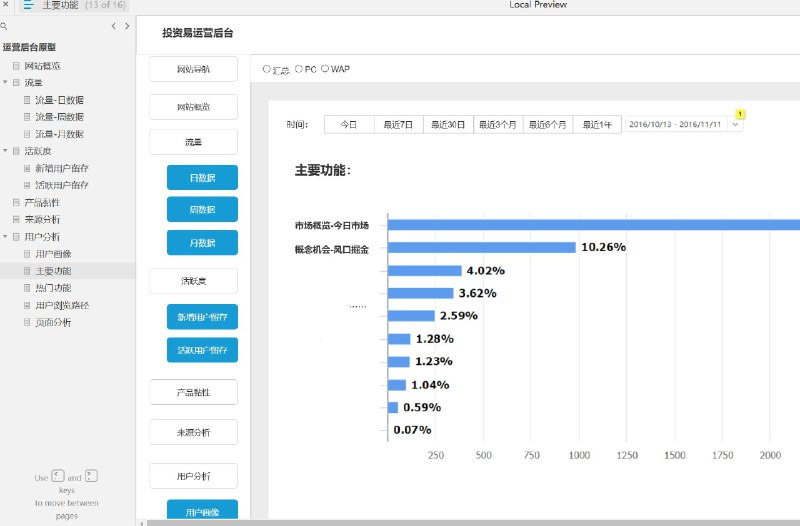Viewport: 800px width, 526px height.
Task: Select 主要功能 page in tree
Action: (53, 271)
